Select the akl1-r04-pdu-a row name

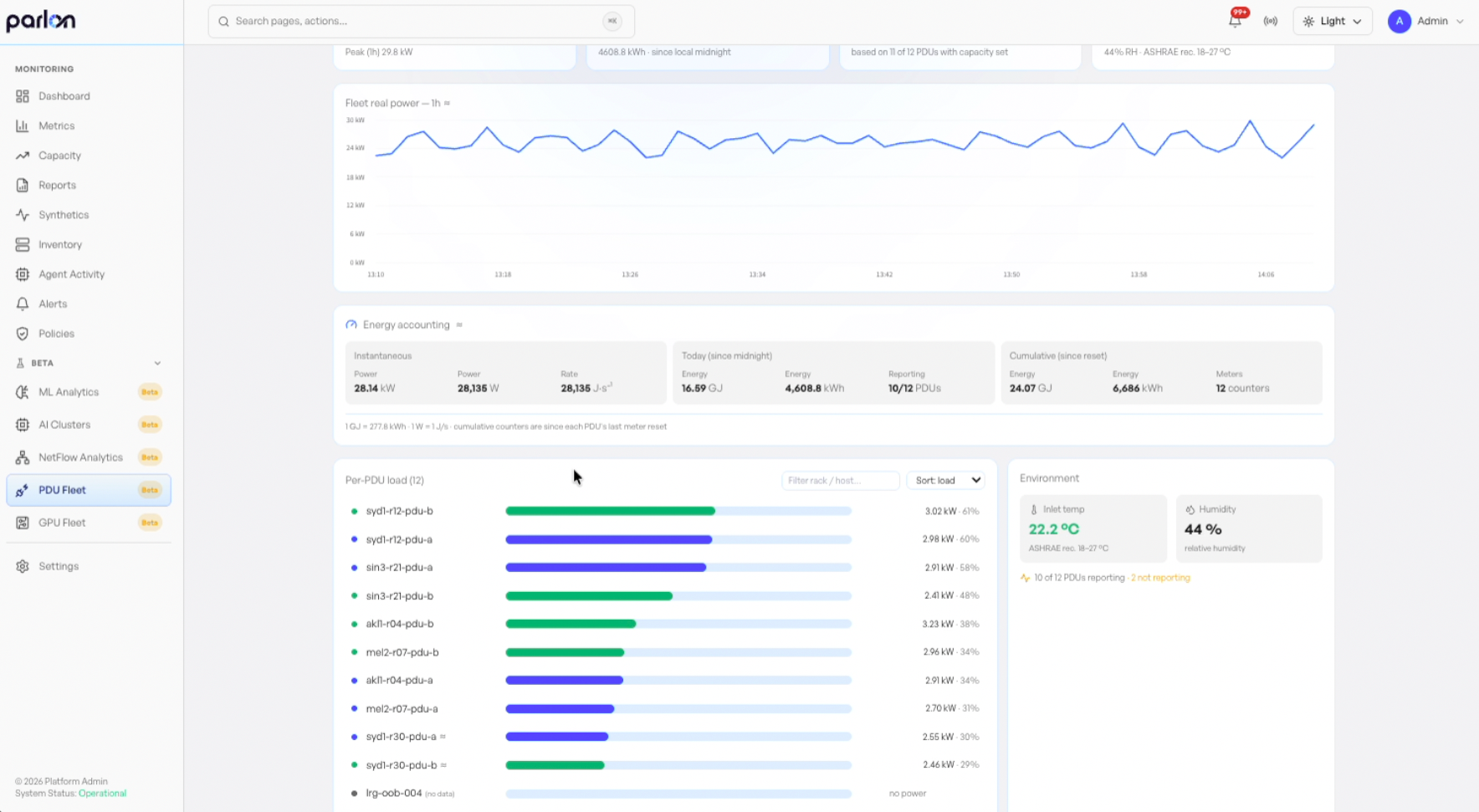399,681
